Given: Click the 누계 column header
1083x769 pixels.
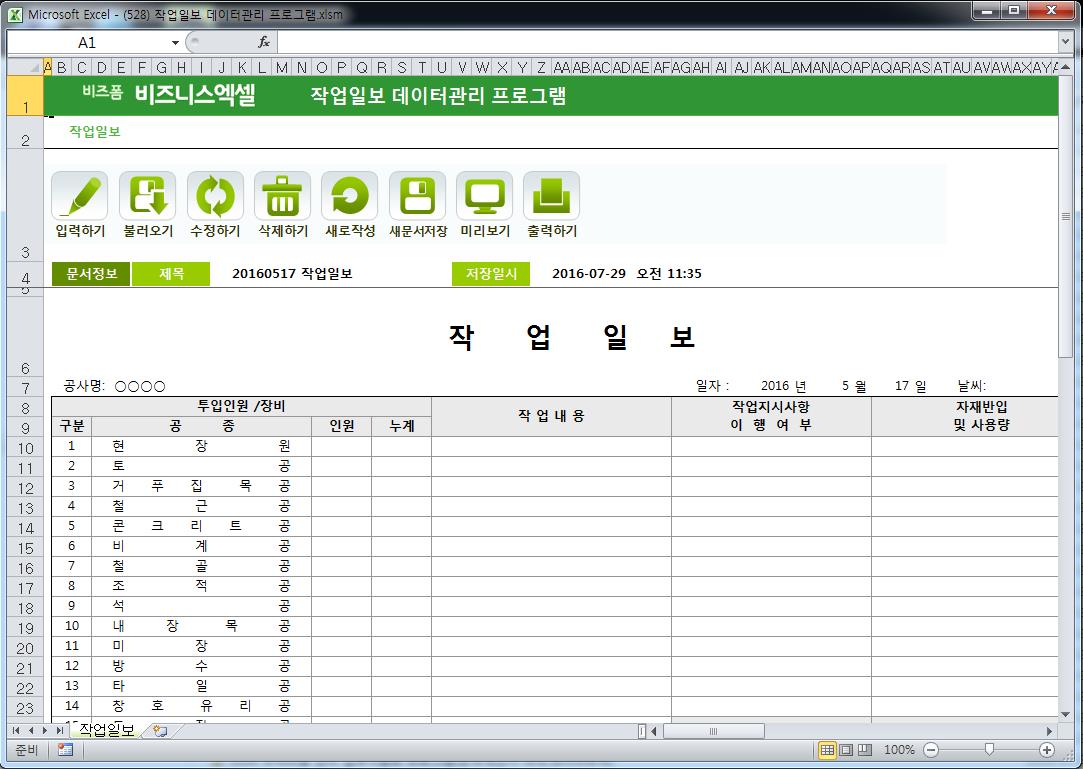Looking at the screenshot, I should click(401, 426).
